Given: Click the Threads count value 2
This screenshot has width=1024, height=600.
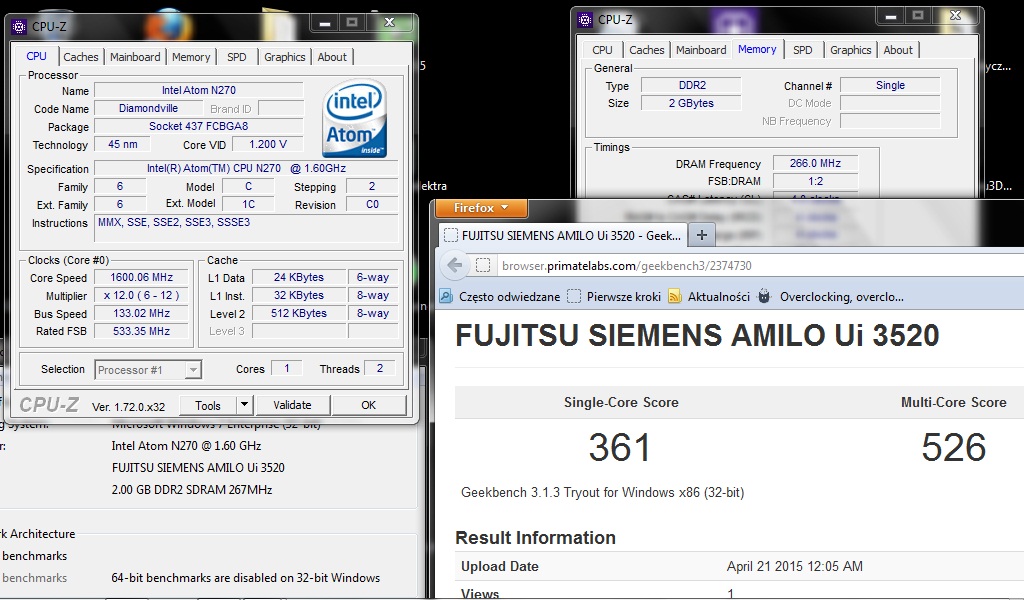Looking at the screenshot, I should (379, 368).
